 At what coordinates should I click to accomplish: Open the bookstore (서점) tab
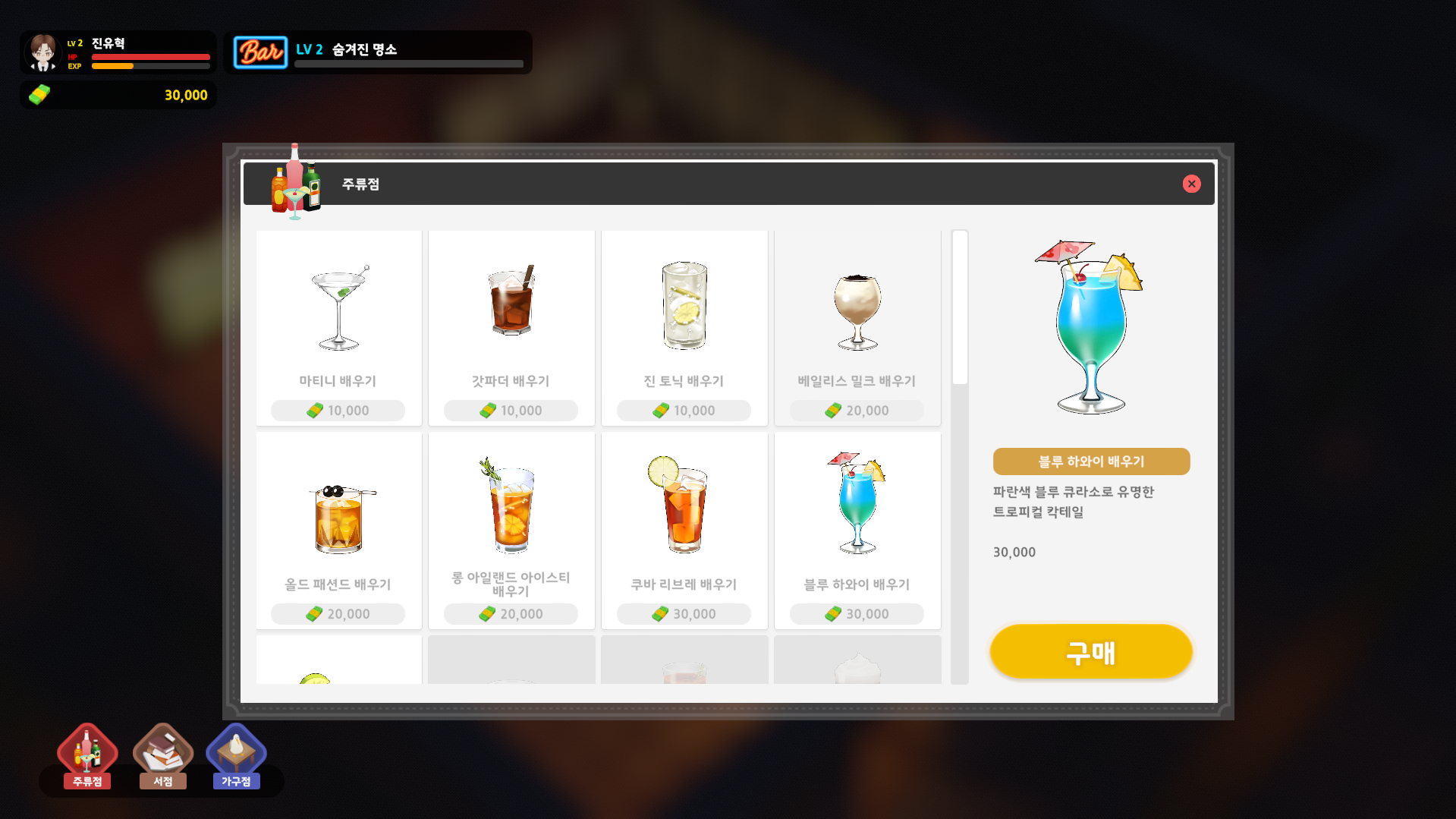click(162, 757)
